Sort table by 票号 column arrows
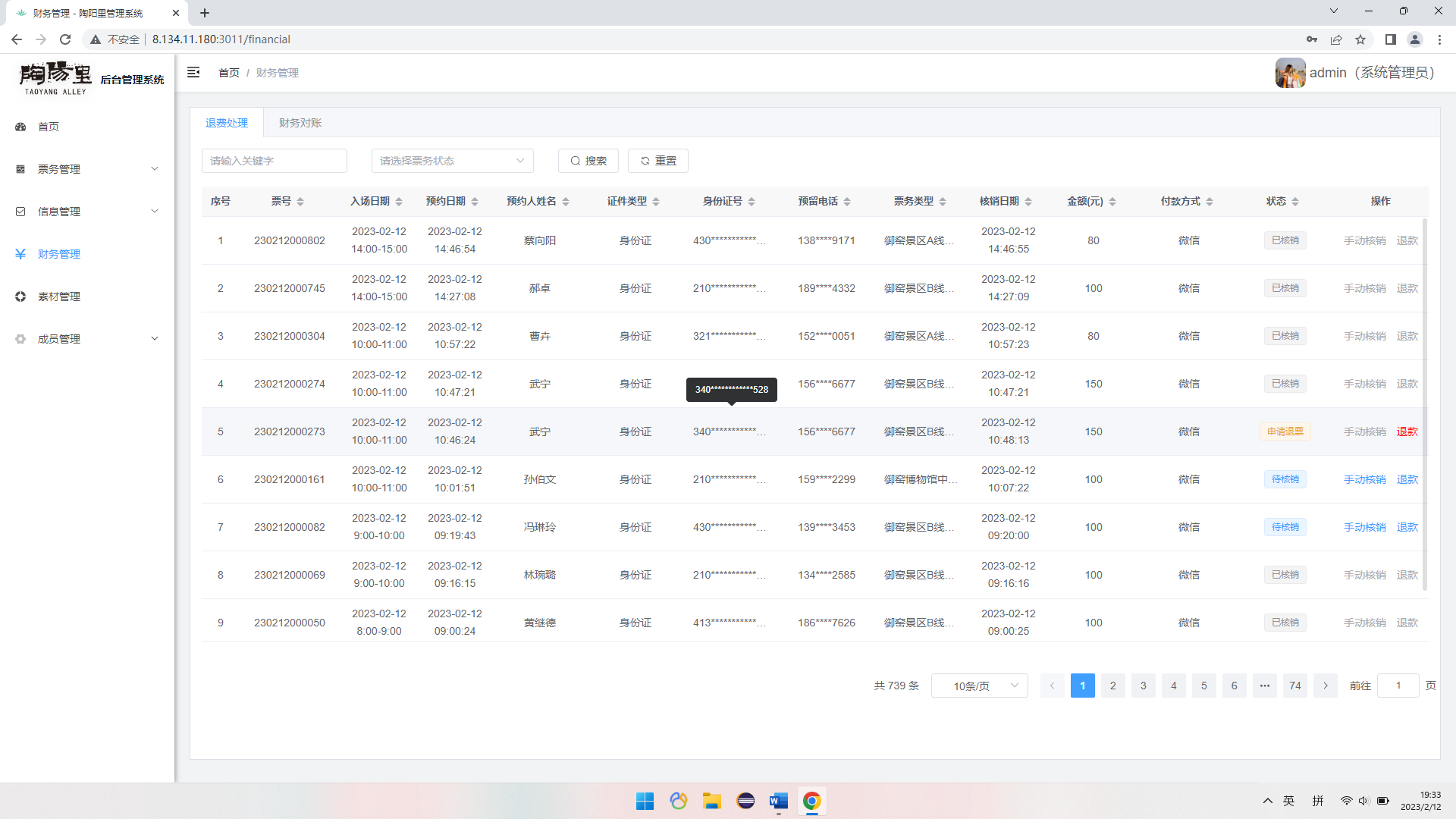This screenshot has width=1456, height=819. coord(300,202)
